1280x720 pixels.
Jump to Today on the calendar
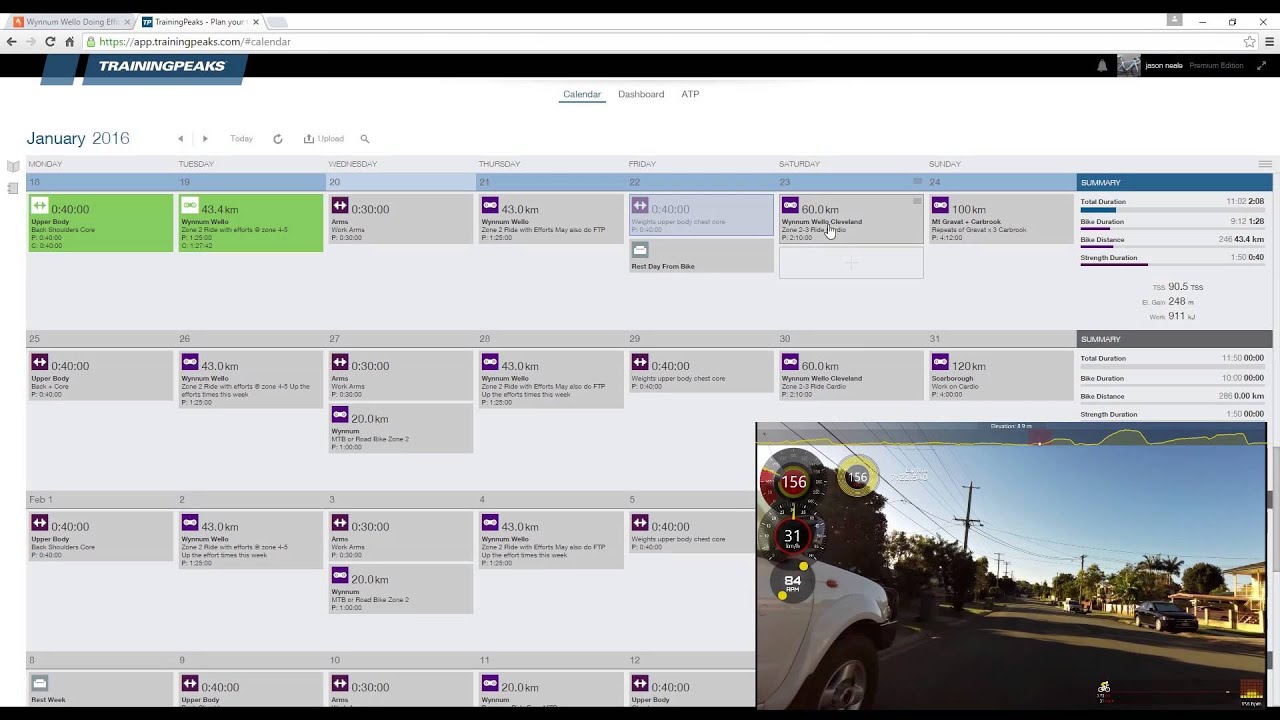(x=241, y=139)
